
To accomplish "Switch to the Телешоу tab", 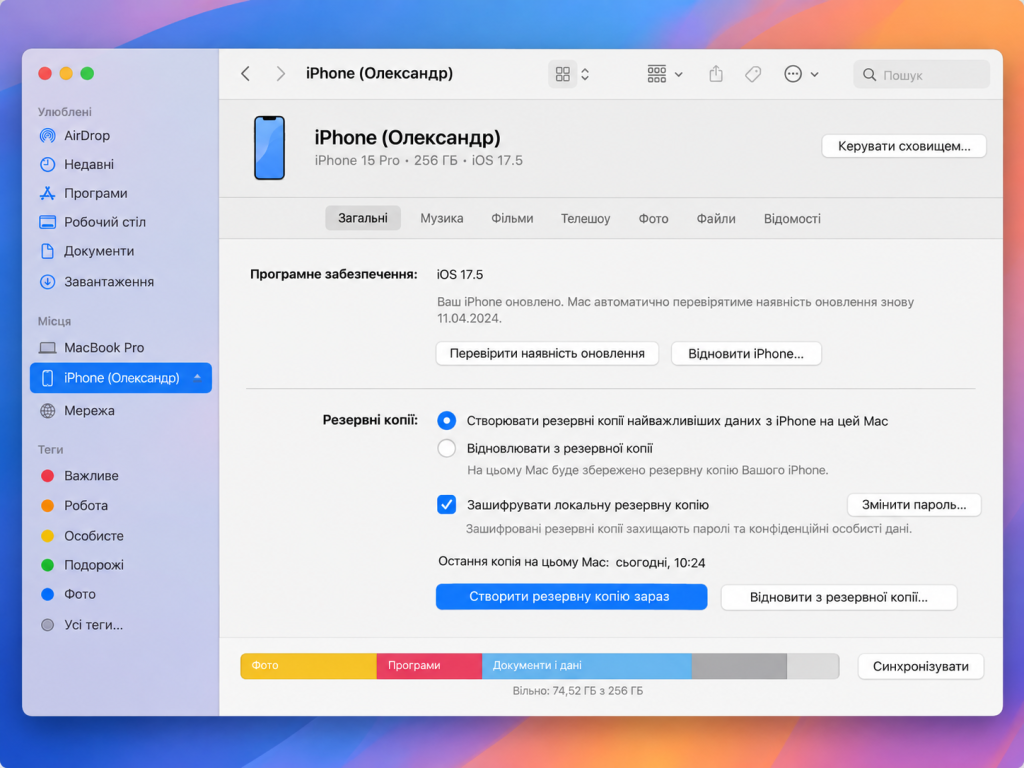I will pos(585,219).
